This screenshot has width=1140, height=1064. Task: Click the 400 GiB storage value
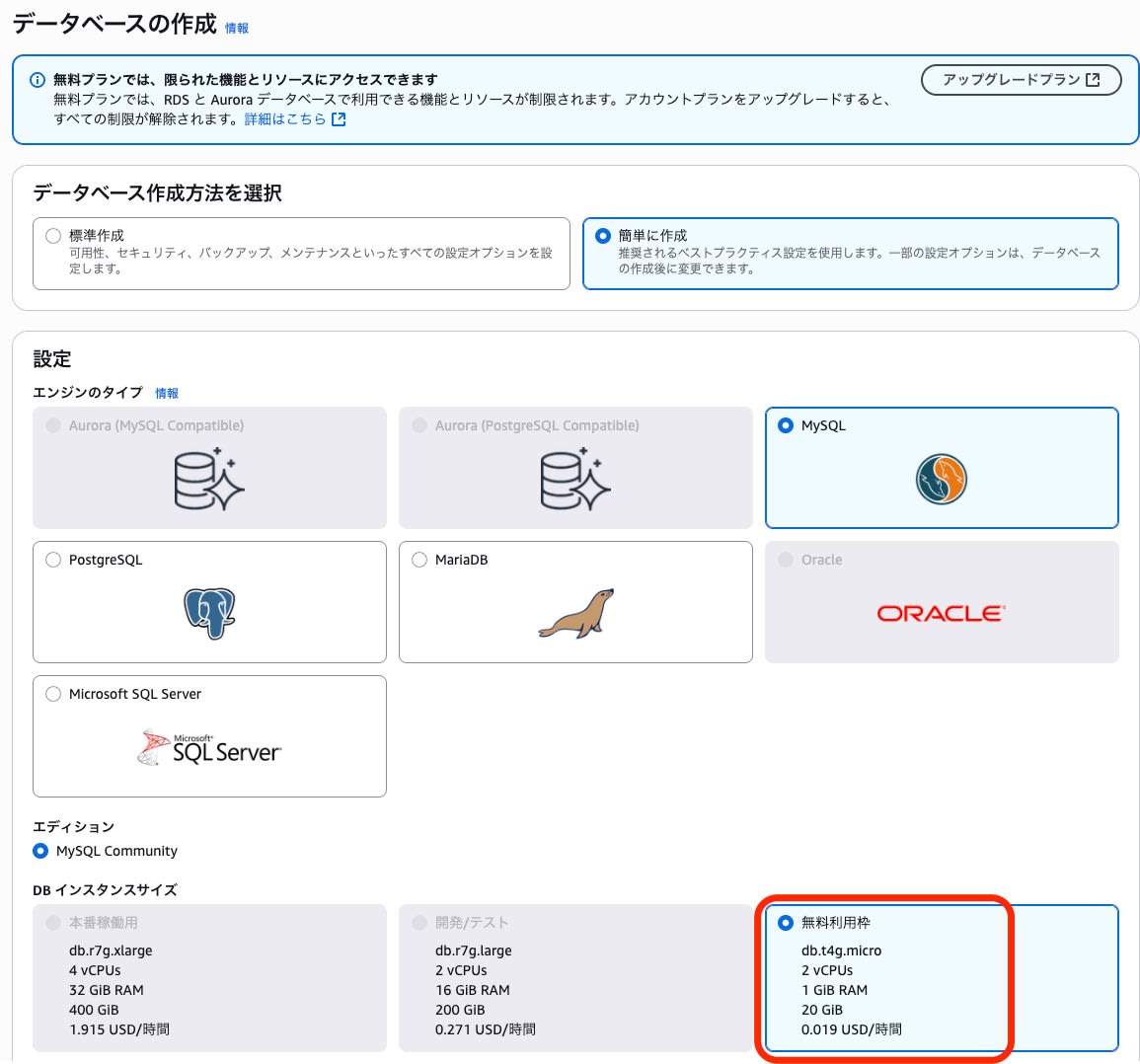coord(94,1010)
